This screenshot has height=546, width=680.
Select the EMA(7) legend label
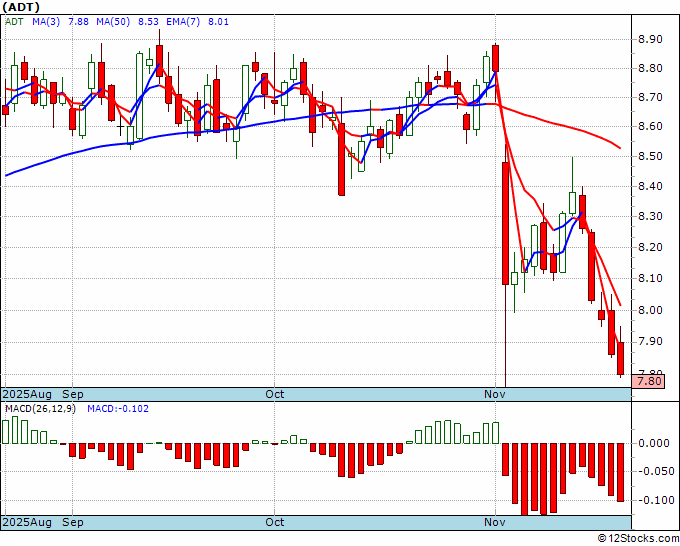pyautogui.click(x=183, y=22)
